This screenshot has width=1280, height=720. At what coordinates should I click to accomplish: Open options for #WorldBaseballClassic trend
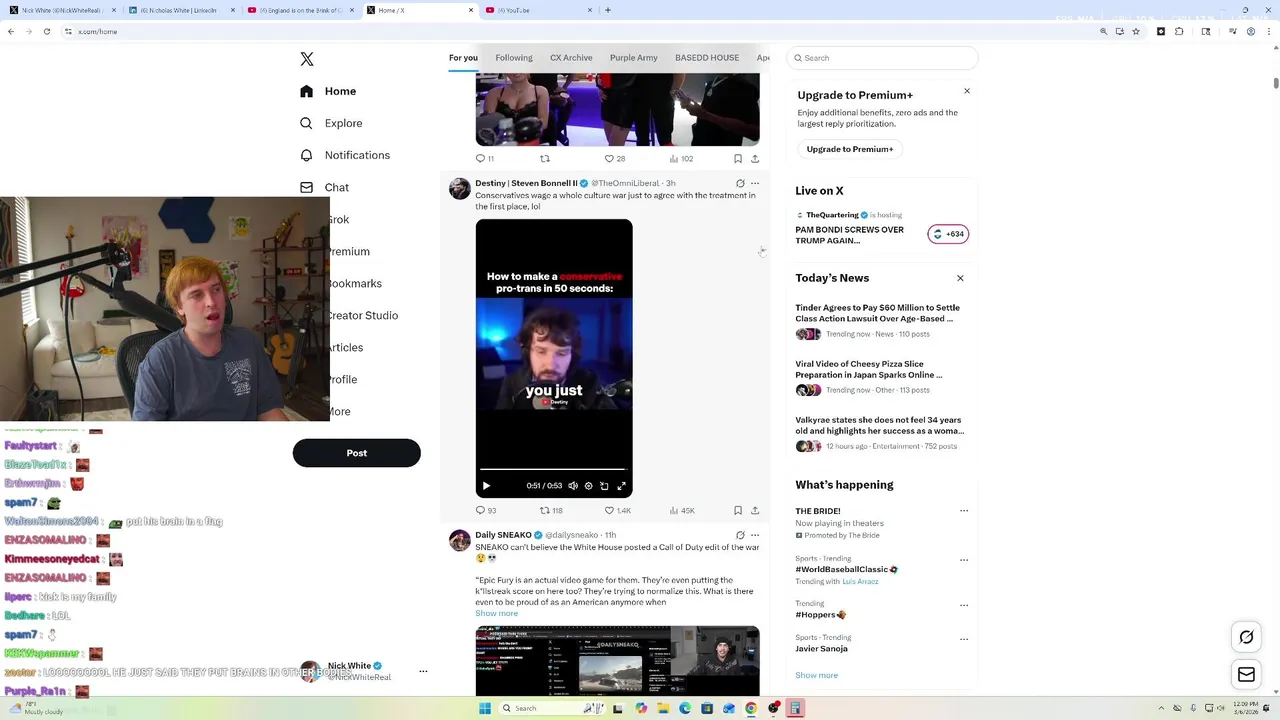click(x=964, y=560)
